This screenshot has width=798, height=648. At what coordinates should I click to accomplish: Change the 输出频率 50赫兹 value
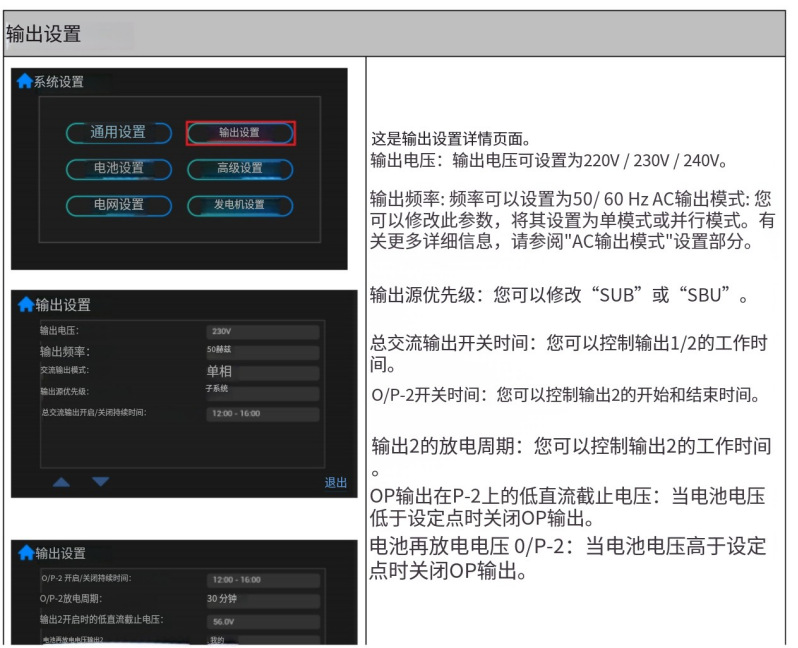[261, 351]
